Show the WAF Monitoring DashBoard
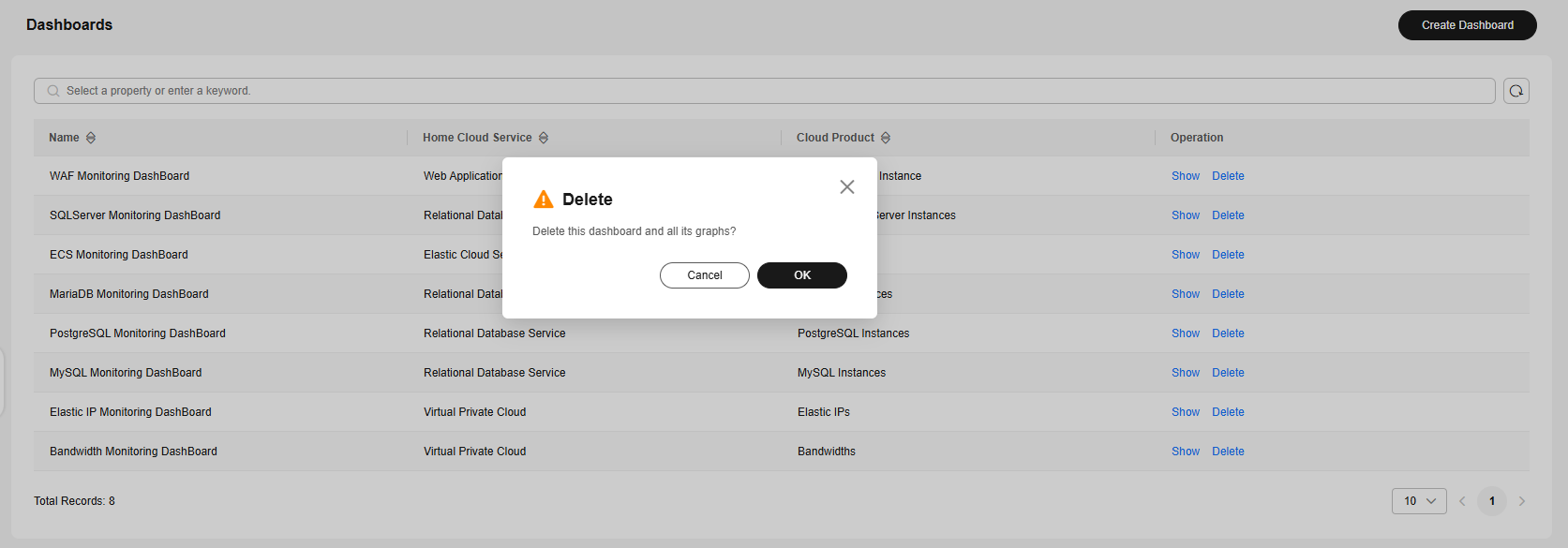 point(1186,176)
